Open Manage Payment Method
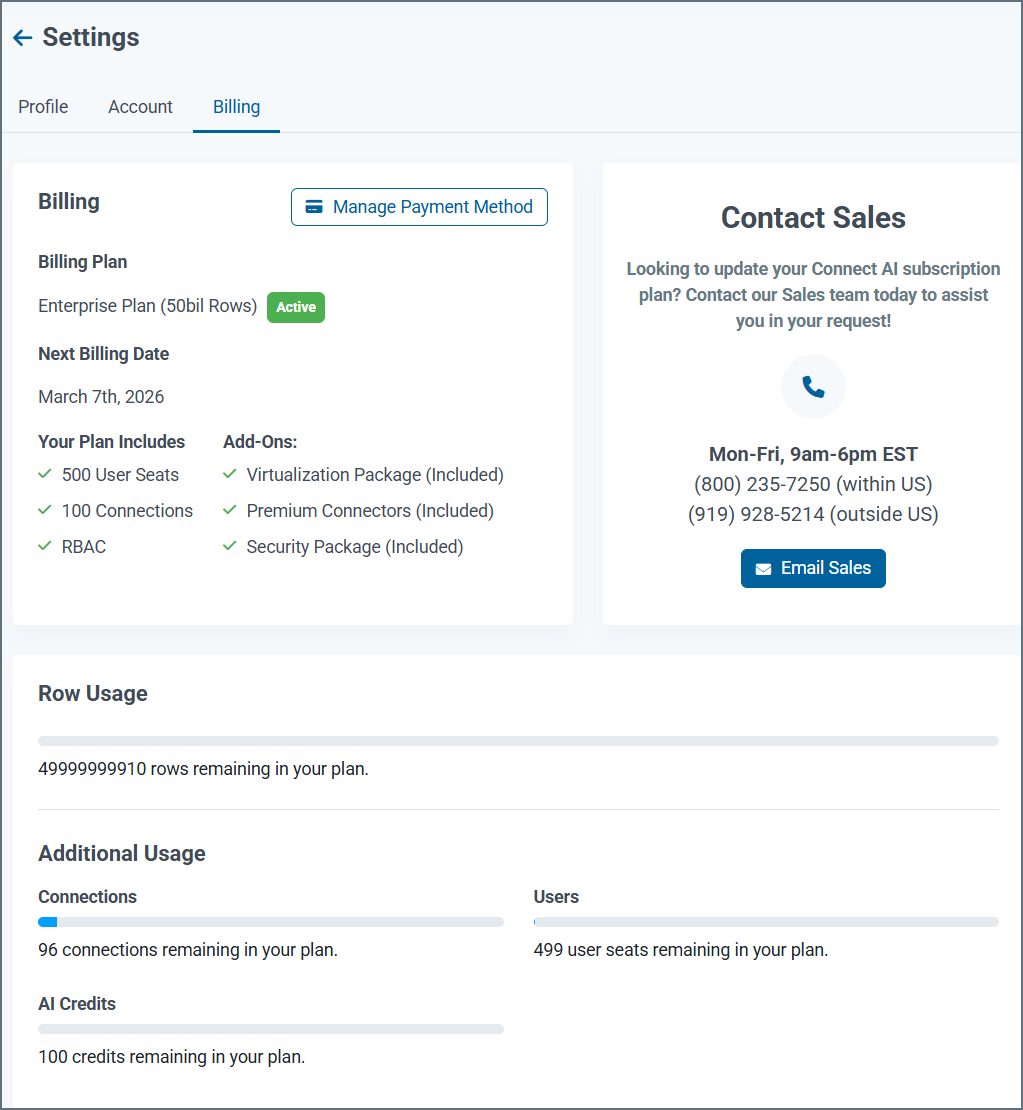Image resolution: width=1023 pixels, height=1110 pixels. (419, 207)
